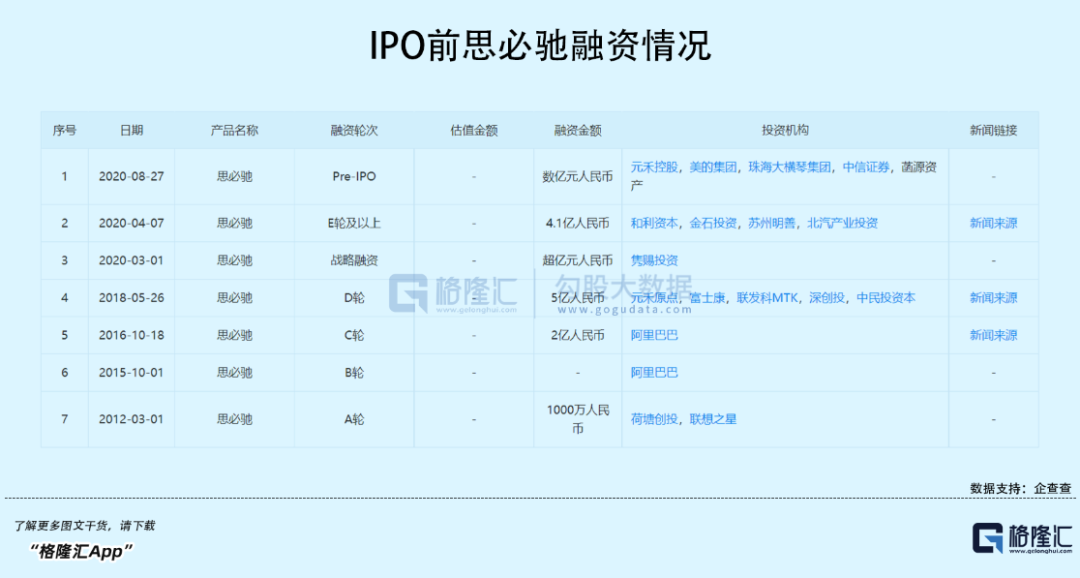
Task: Click the date cell 2018-05-26
Action: pos(132,298)
